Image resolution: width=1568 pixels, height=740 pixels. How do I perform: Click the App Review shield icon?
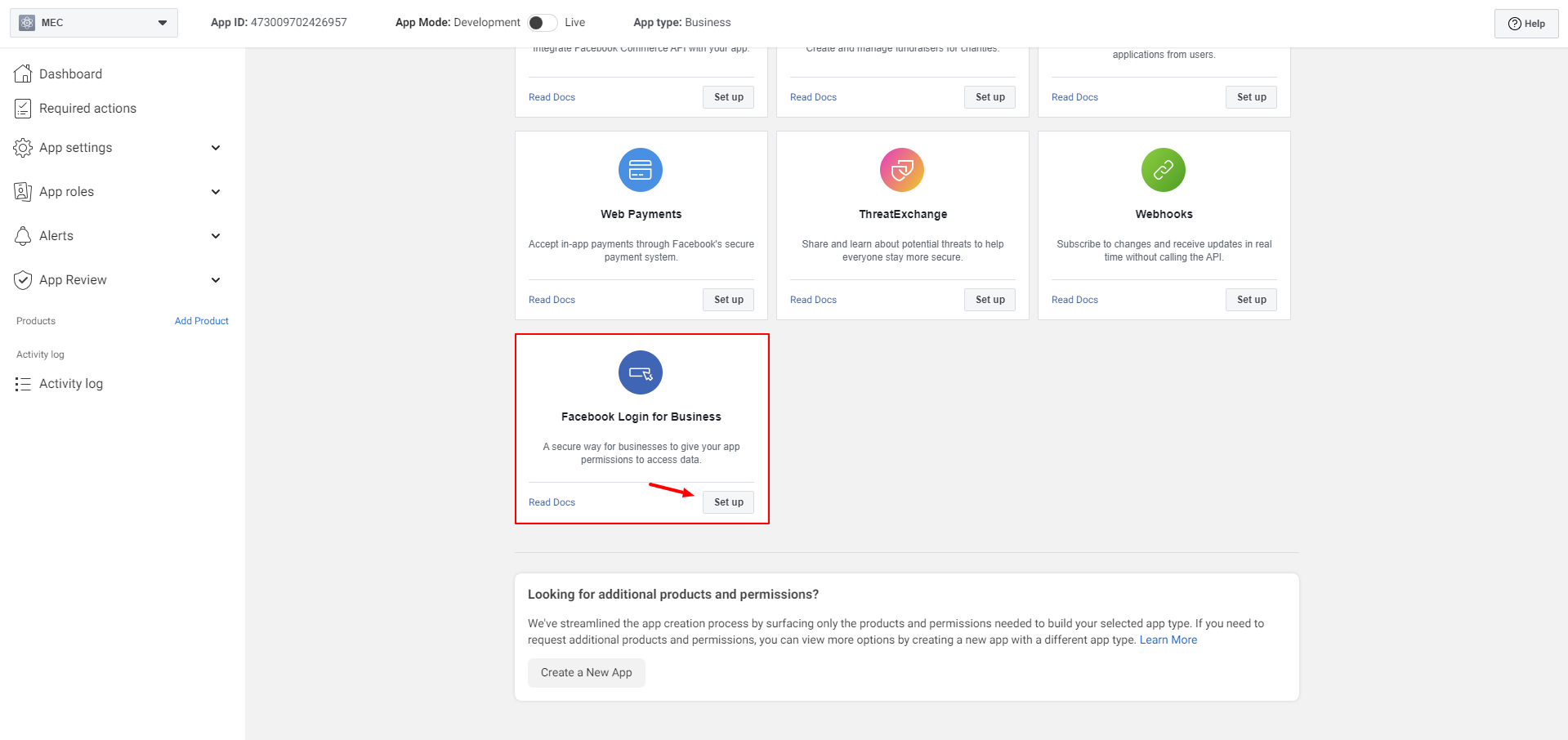coord(23,279)
